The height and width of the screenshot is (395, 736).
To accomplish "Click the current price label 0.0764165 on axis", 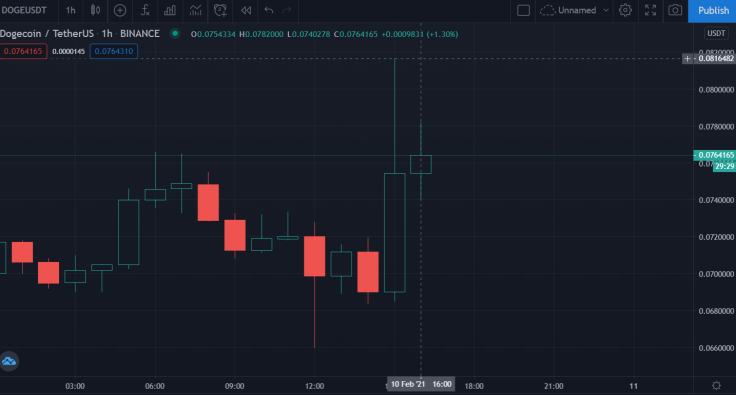I will point(715,155).
